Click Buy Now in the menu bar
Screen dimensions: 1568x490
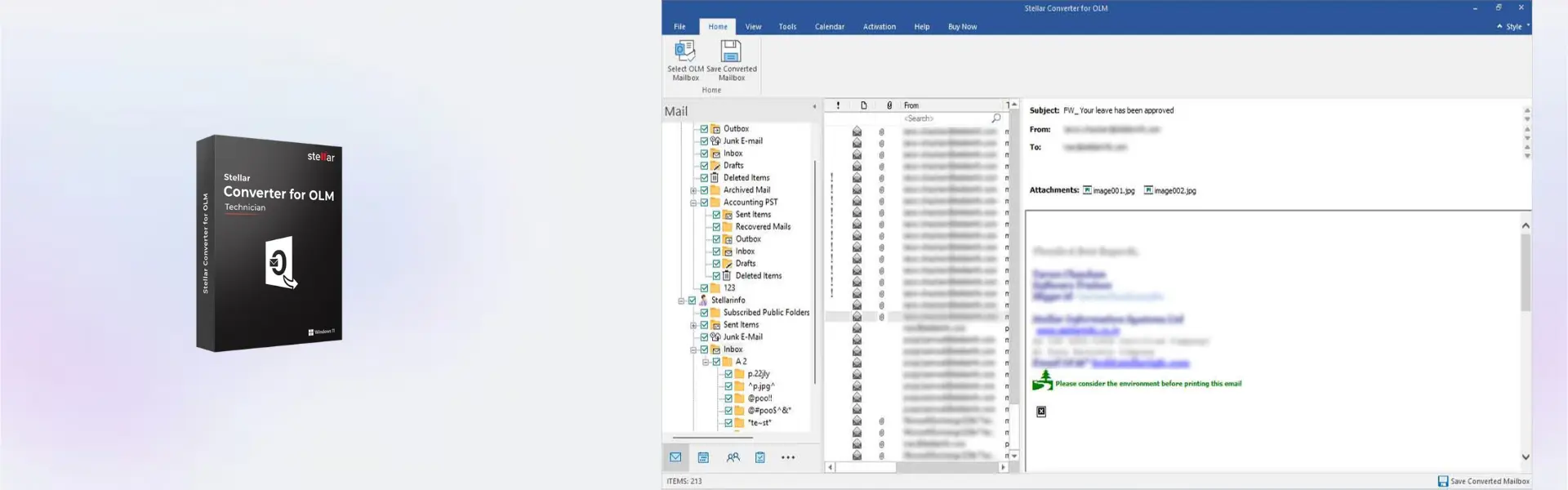pos(962,27)
